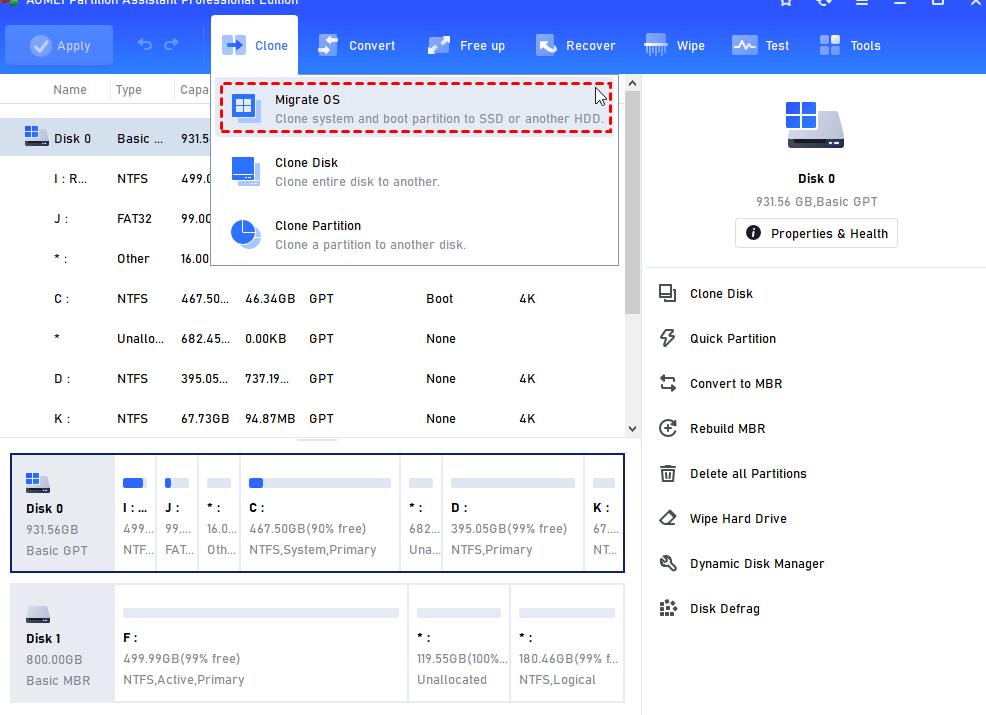Click Wipe Hard Drive option
Image resolution: width=986 pixels, height=715 pixels.
coord(738,519)
